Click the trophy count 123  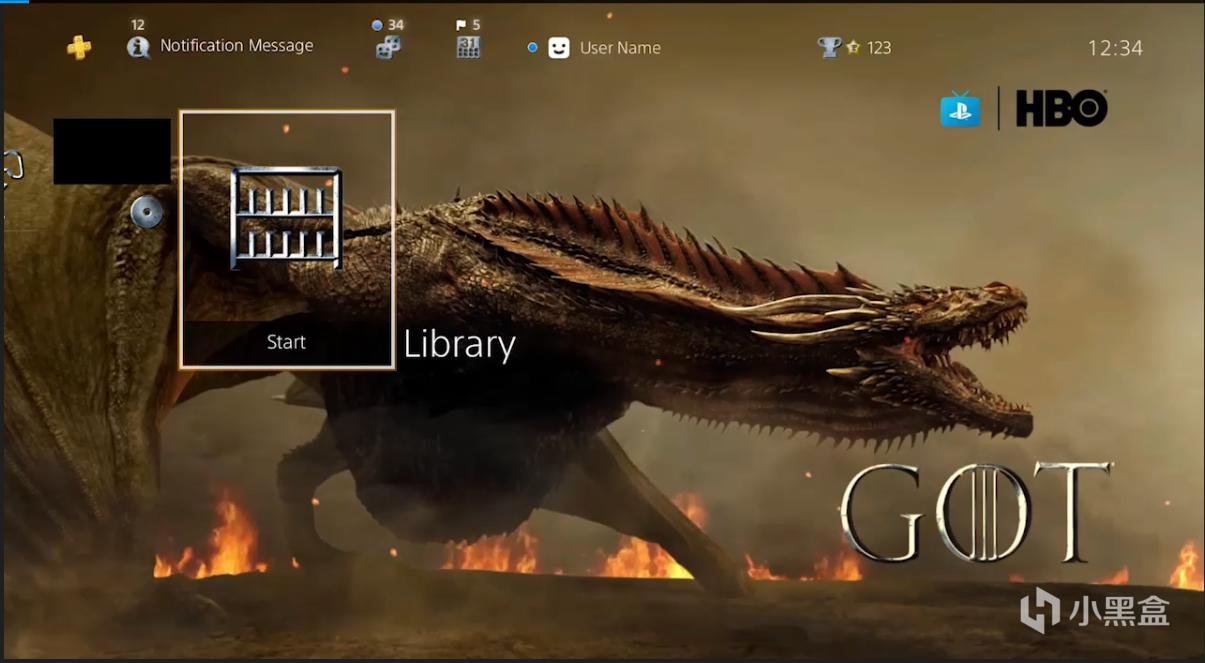click(879, 48)
